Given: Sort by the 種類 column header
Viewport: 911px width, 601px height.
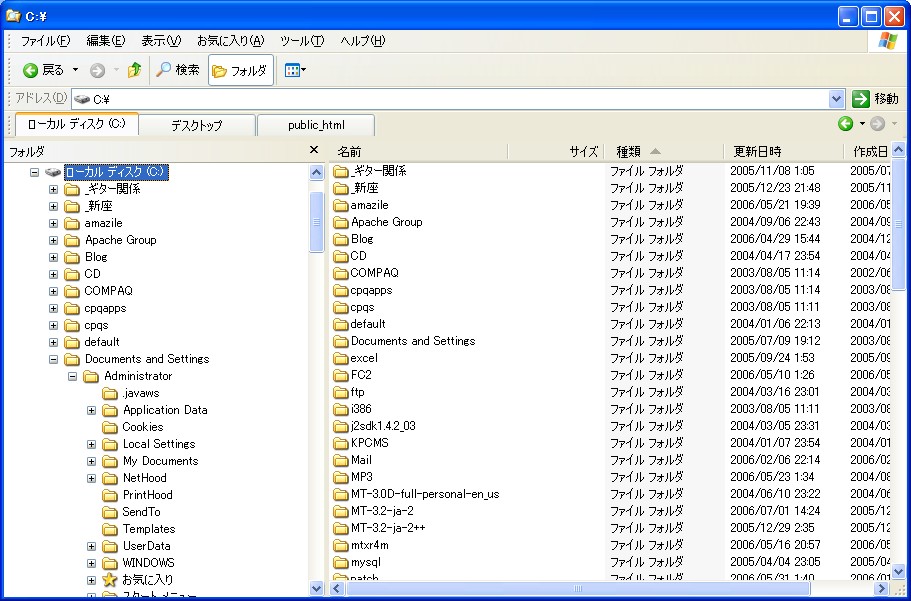Looking at the screenshot, I should tap(665, 152).
